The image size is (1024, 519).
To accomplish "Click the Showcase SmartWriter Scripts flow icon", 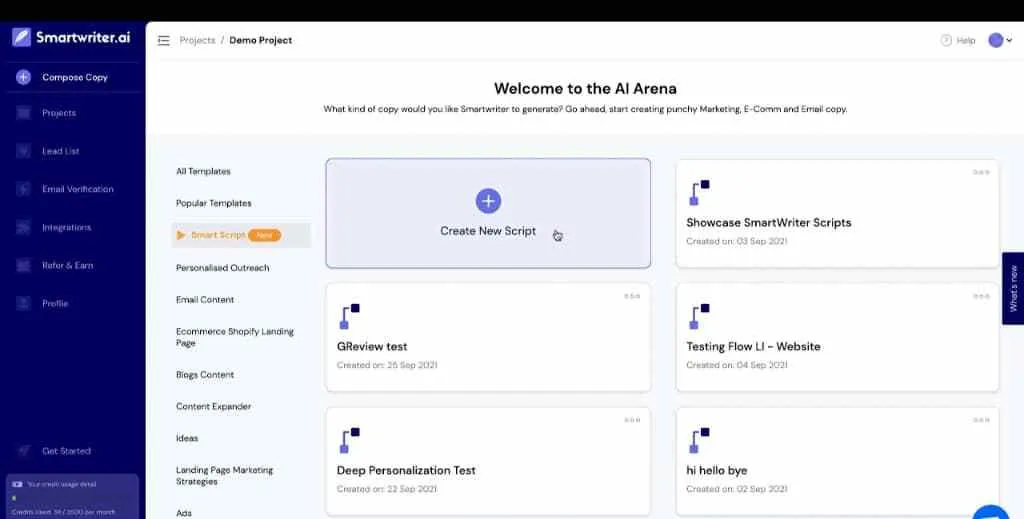I will (699, 193).
